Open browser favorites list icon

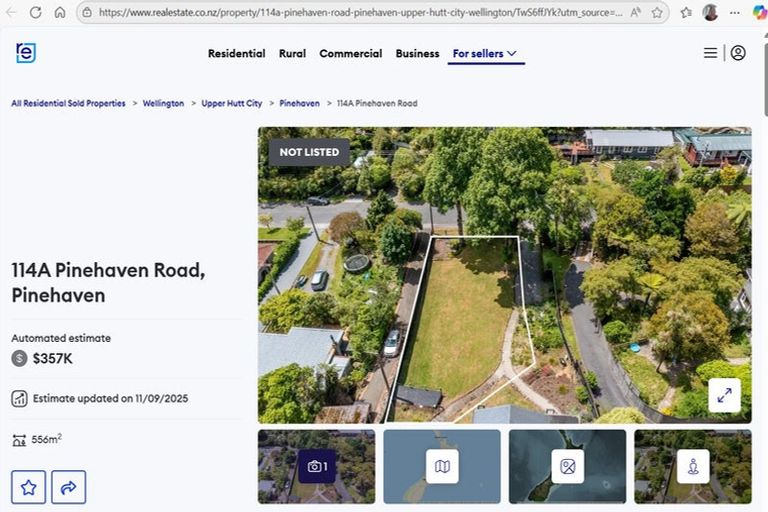pos(686,13)
